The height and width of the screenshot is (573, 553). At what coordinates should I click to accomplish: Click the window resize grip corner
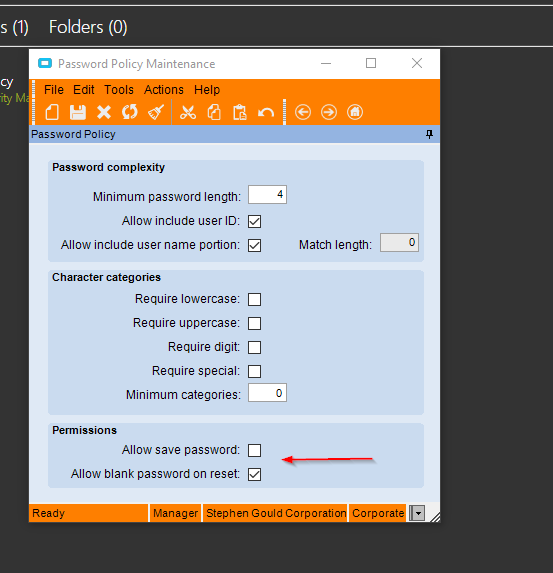click(435, 516)
